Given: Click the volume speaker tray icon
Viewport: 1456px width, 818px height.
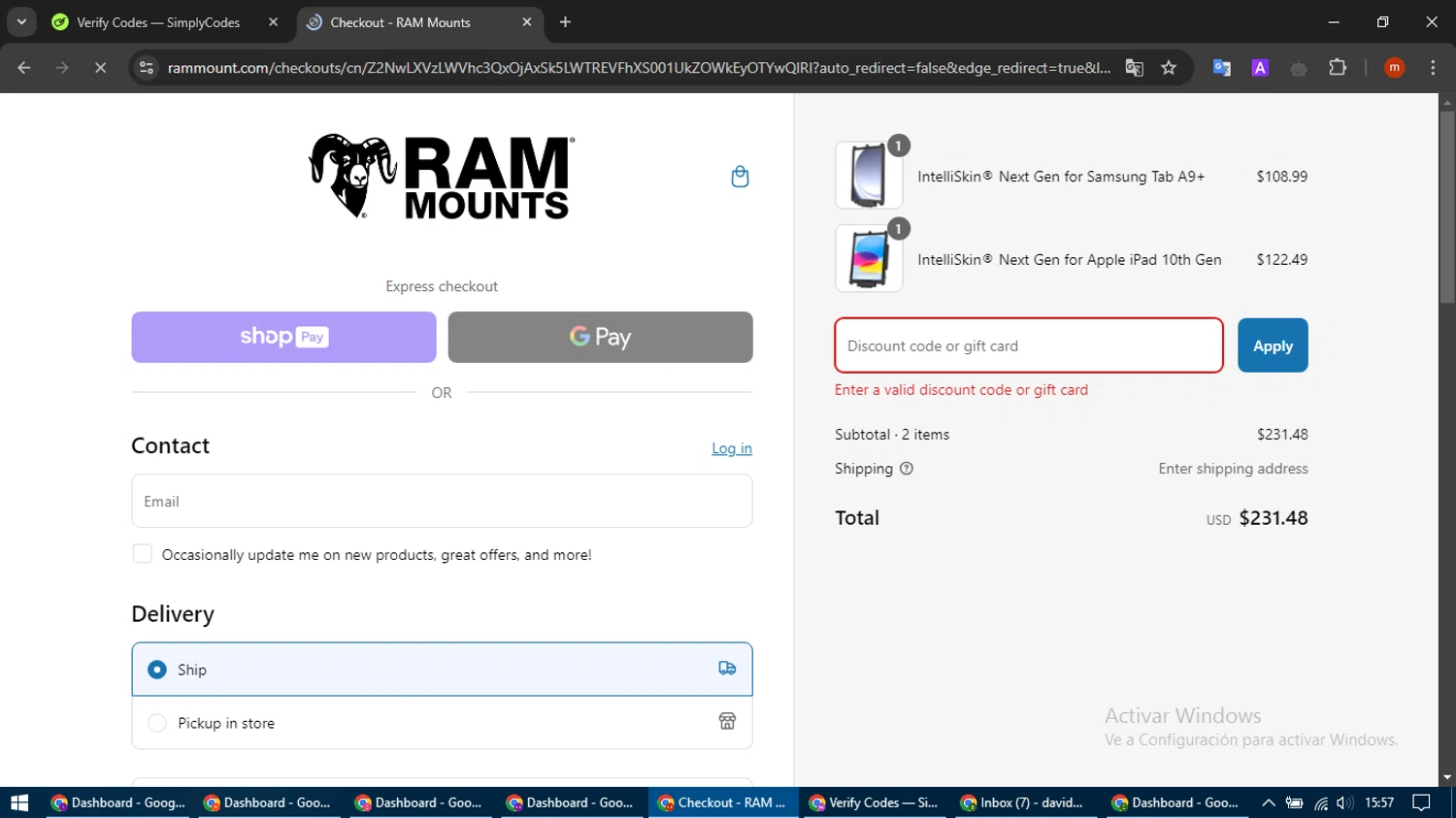Looking at the screenshot, I should click(x=1344, y=802).
